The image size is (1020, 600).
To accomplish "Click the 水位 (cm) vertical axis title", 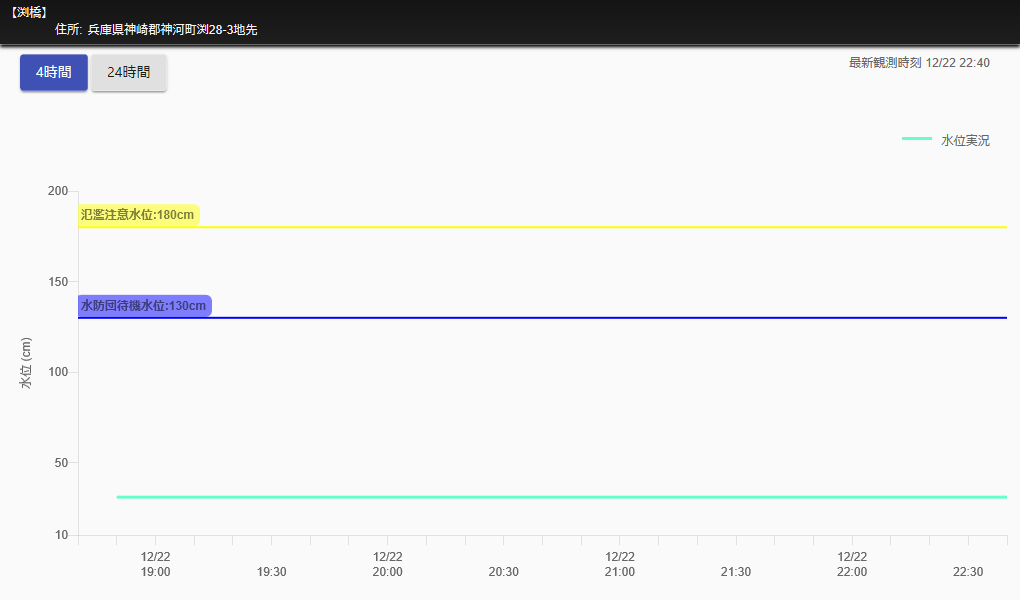I will (x=27, y=362).
